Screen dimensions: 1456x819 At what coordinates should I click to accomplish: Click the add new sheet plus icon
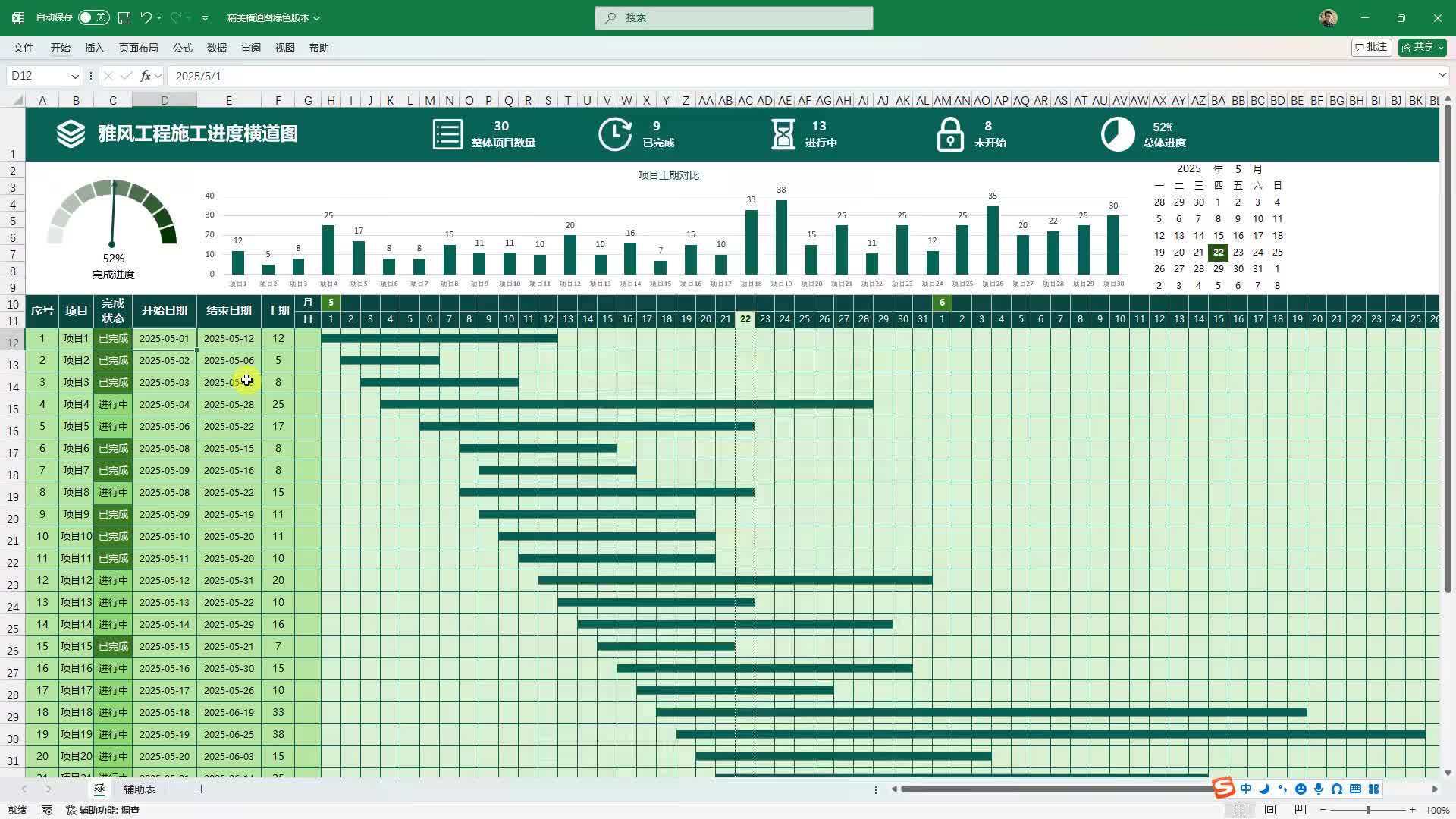point(201,789)
